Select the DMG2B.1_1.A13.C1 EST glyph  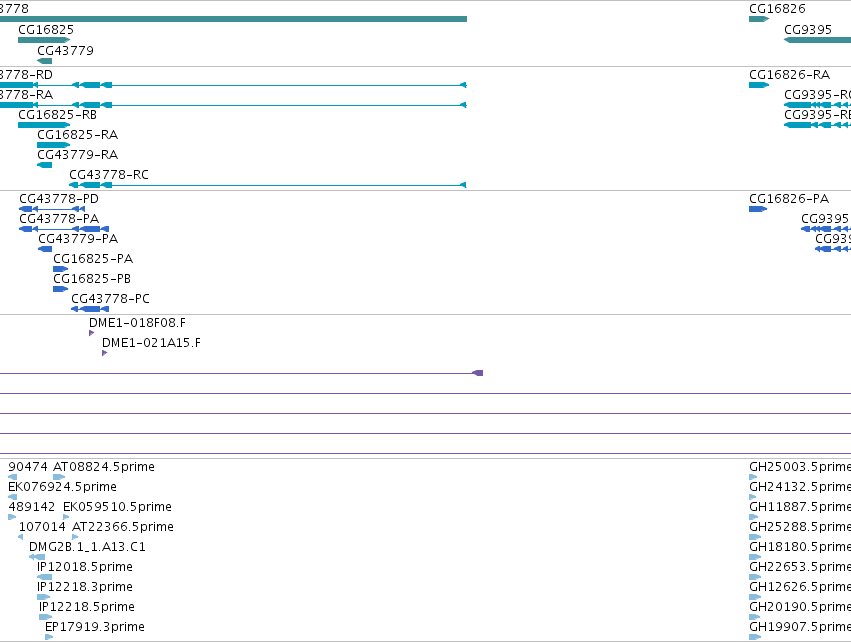pyautogui.click(x=37, y=557)
